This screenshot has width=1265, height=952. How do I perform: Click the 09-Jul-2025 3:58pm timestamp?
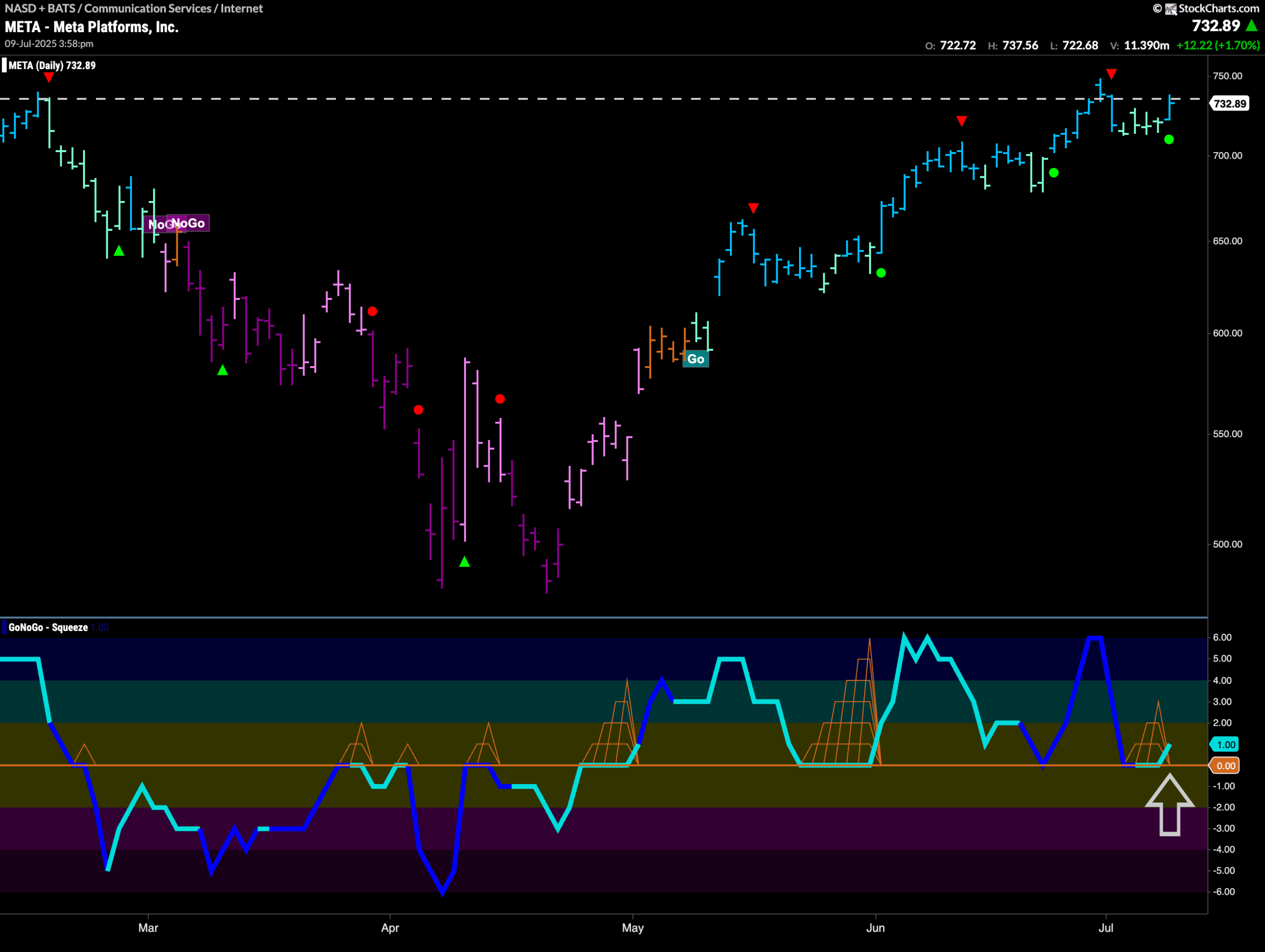tap(49, 43)
